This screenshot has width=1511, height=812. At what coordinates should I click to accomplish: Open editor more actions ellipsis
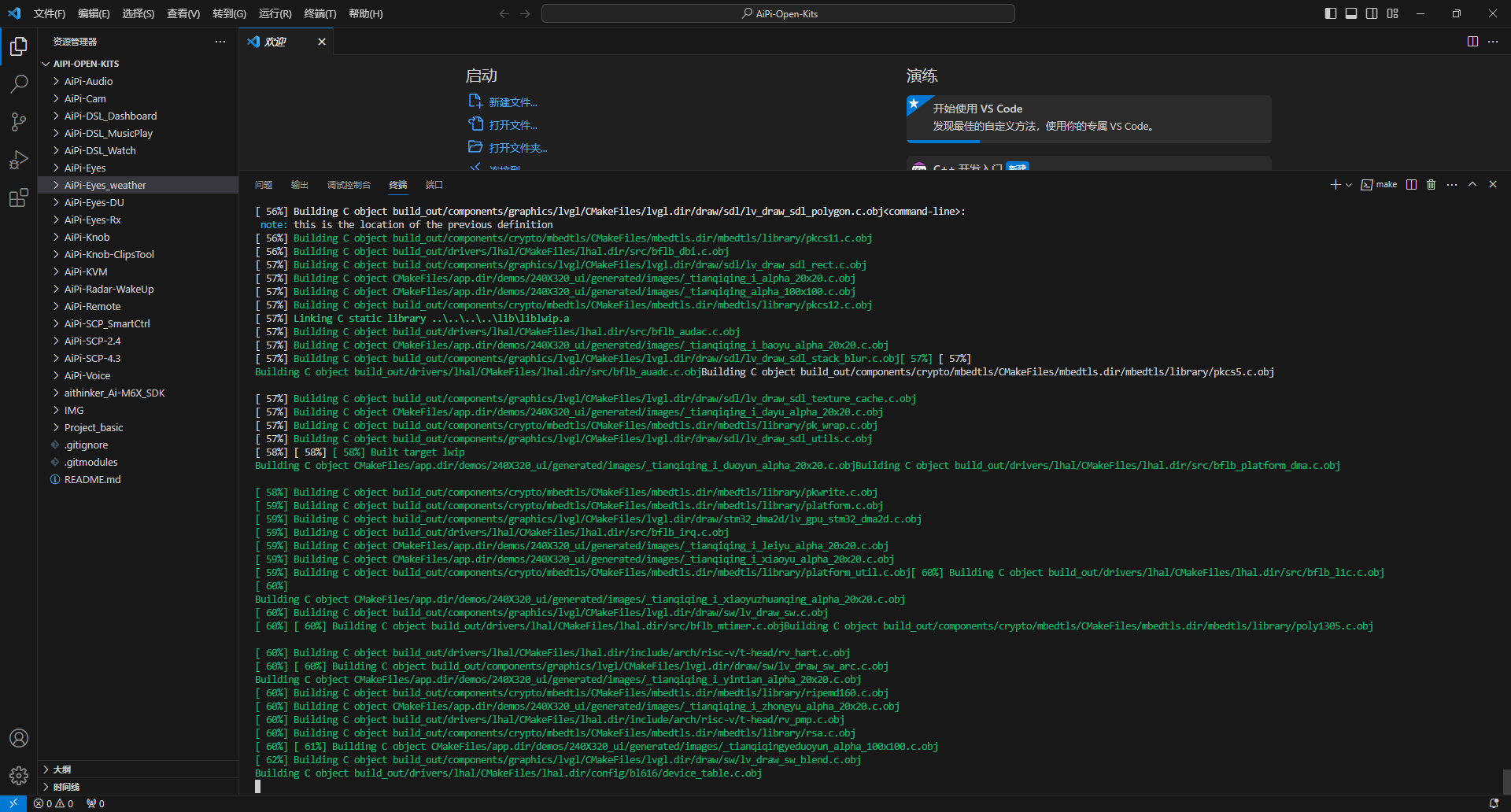(x=1493, y=42)
